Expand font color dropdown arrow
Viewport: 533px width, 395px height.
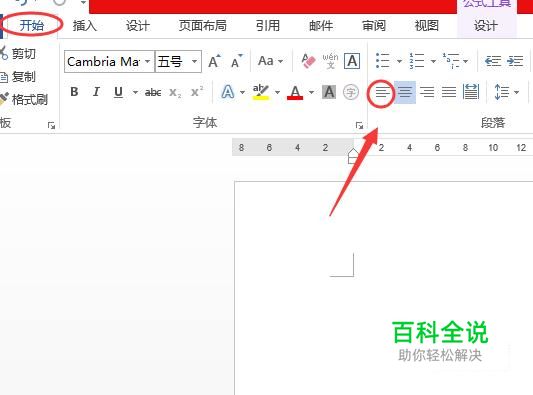coord(311,92)
